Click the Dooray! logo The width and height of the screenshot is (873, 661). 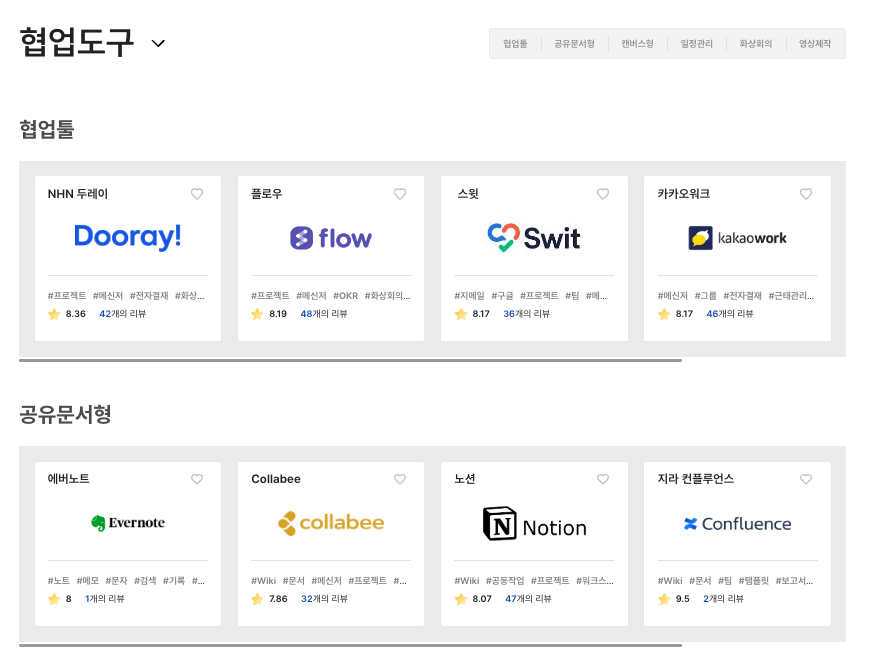(128, 237)
